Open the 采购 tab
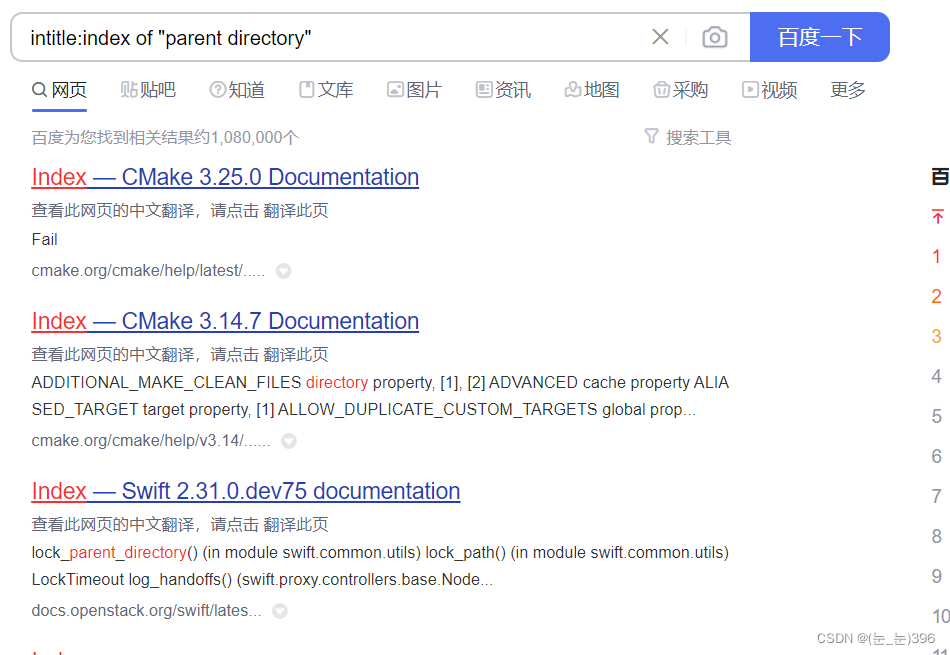Viewport: 950px width, 655px height. click(x=680, y=90)
